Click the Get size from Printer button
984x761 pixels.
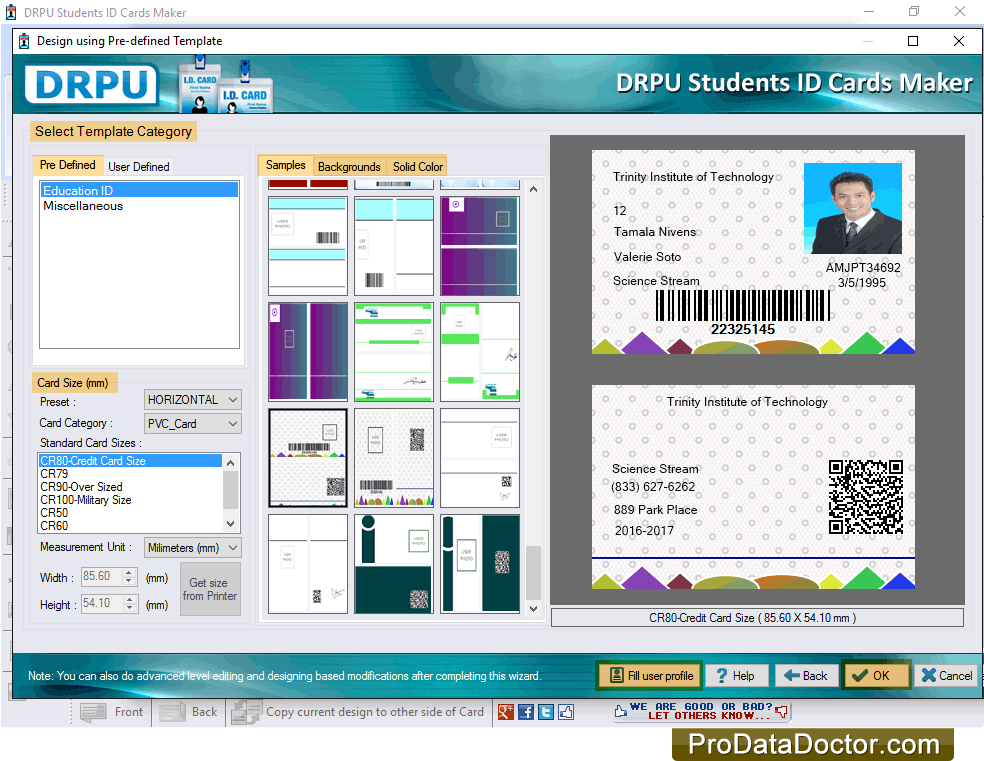(210, 589)
